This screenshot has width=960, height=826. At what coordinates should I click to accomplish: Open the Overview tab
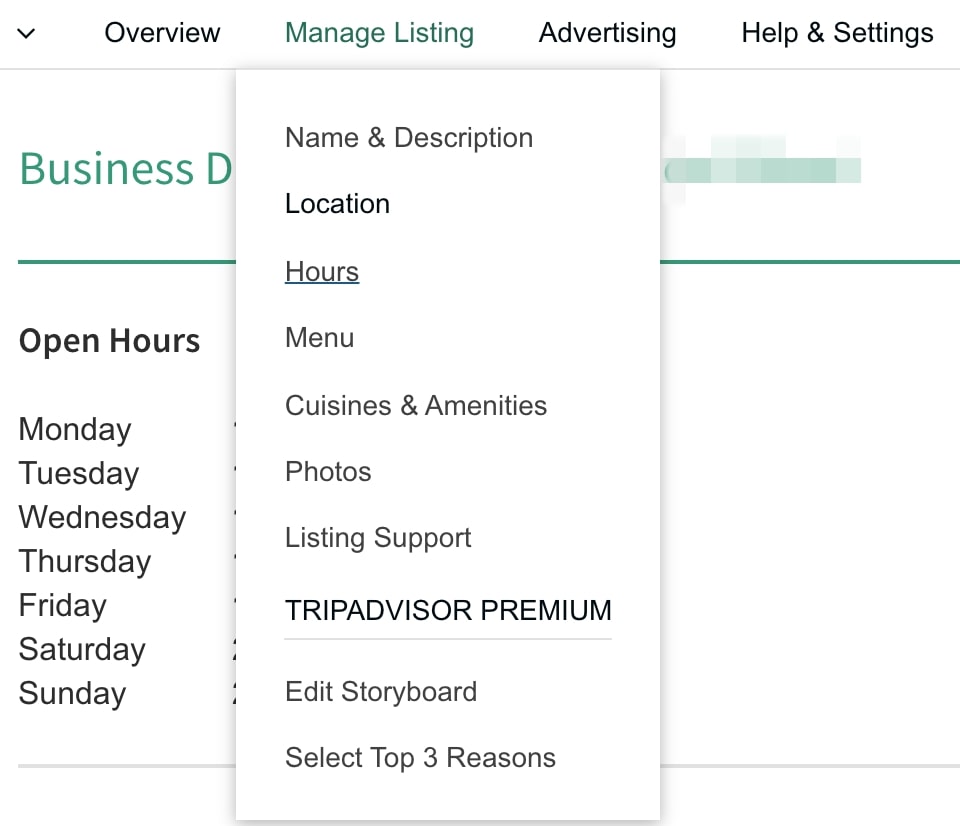click(162, 33)
